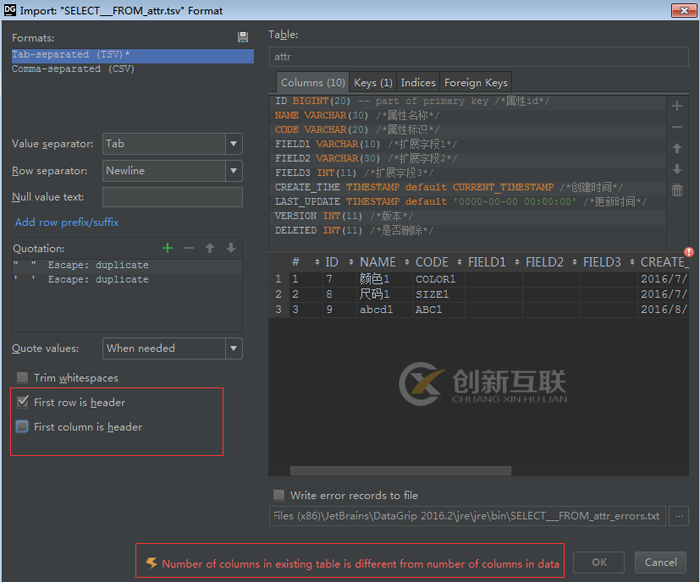Move quotation rule up with arrow icon
The height and width of the screenshot is (582, 700).
pos(210,248)
